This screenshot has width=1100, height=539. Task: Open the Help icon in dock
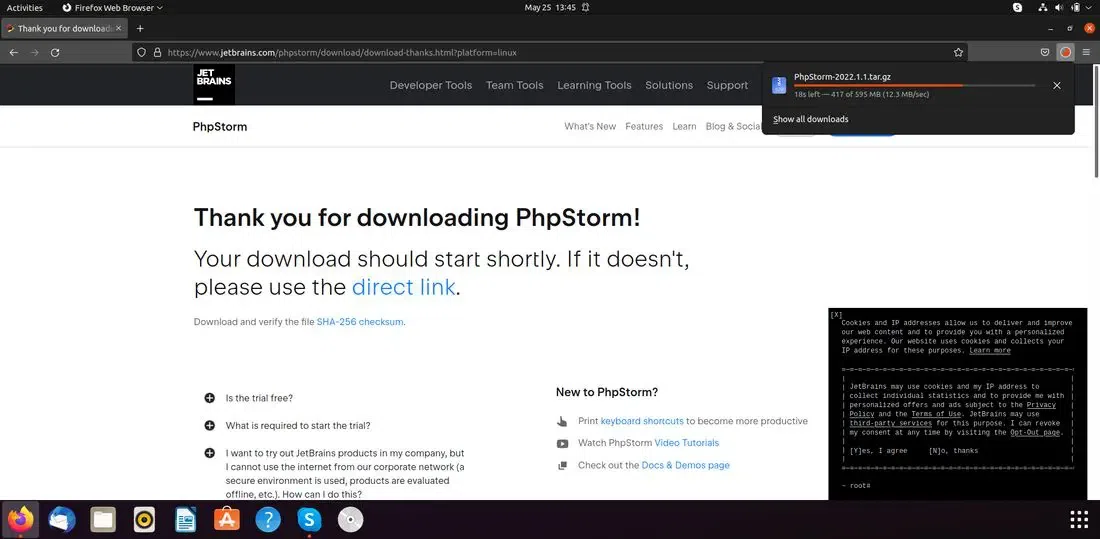pos(268,520)
